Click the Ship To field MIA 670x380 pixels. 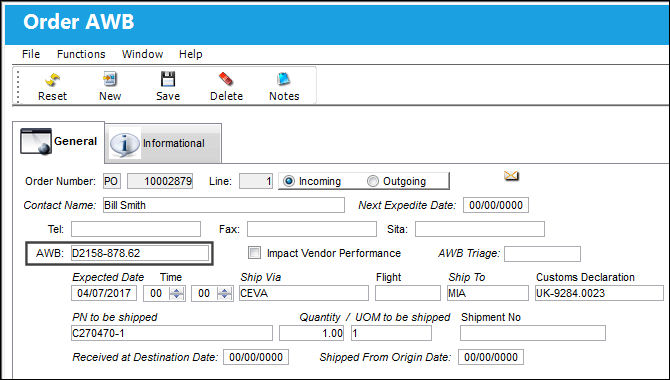488,294
